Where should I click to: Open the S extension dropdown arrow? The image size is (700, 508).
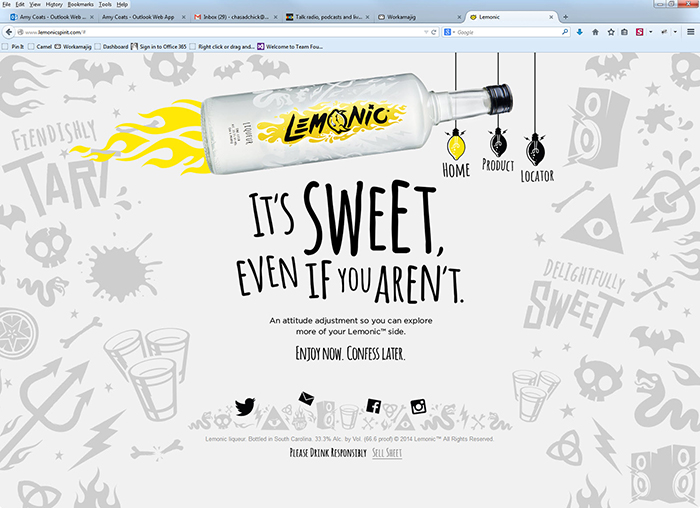pos(650,32)
